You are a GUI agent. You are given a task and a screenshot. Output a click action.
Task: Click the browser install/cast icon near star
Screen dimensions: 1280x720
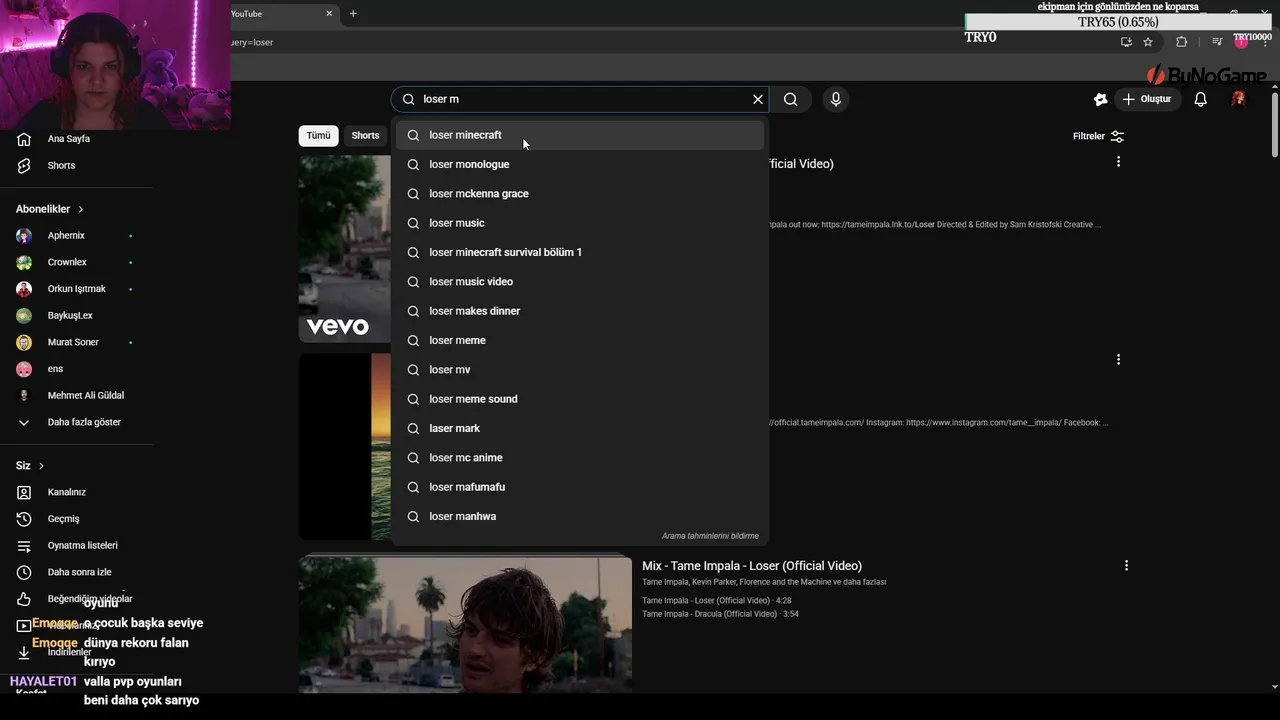pos(1126,42)
